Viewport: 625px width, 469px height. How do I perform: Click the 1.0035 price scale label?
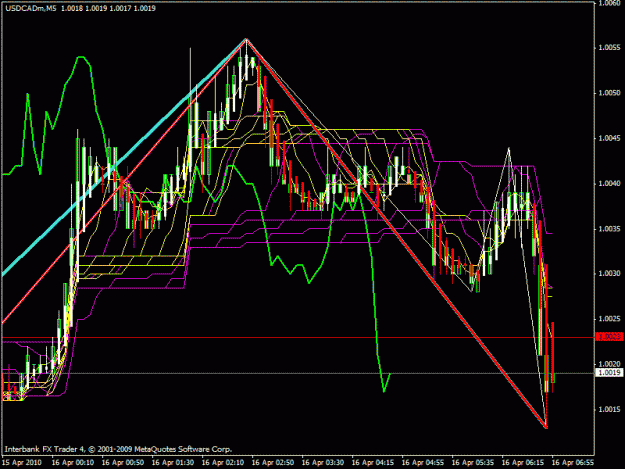click(610, 229)
